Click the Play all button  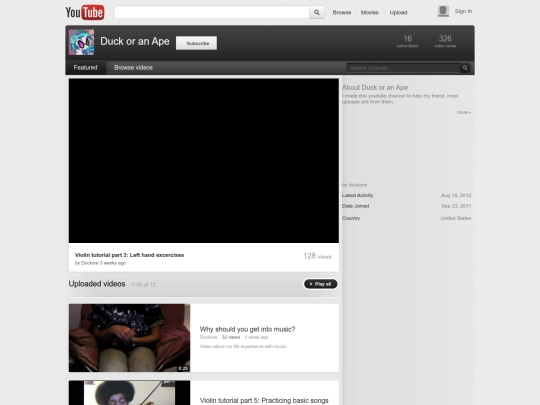tap(320, 284)
